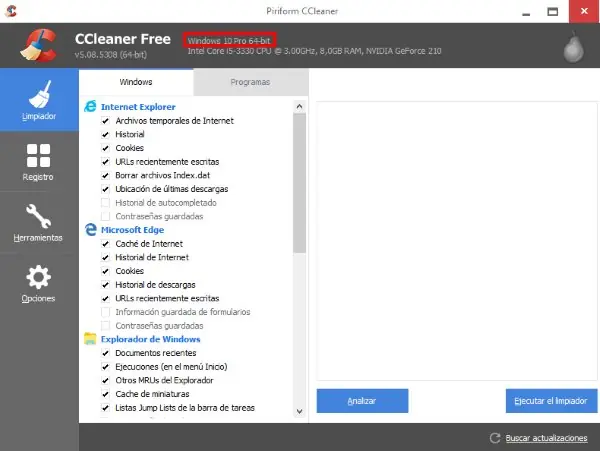Switch to the Windows tab
600x451 pixels.
tap(136, 82)
